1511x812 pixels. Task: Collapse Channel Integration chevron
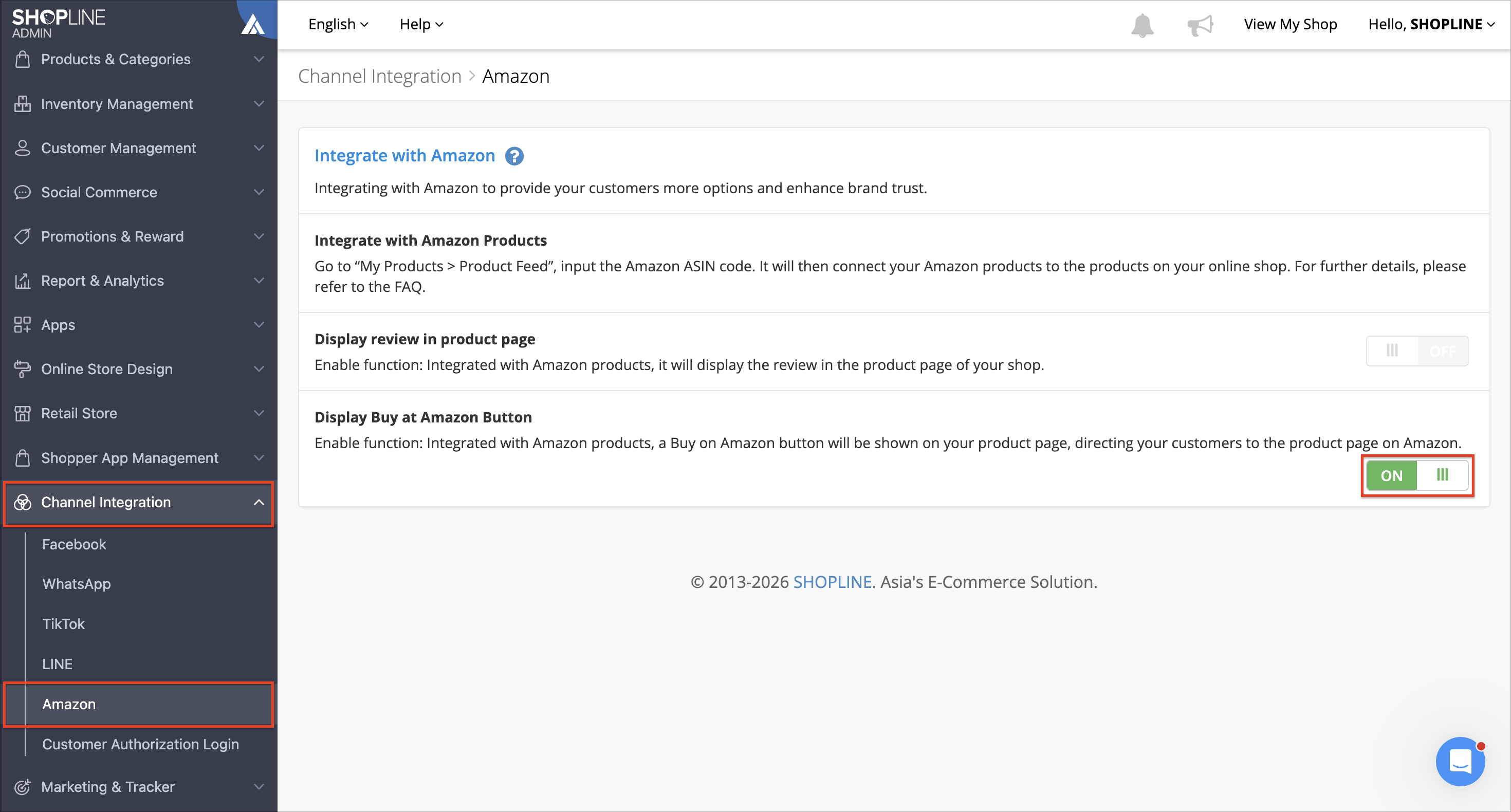click(x=259, y=502)
